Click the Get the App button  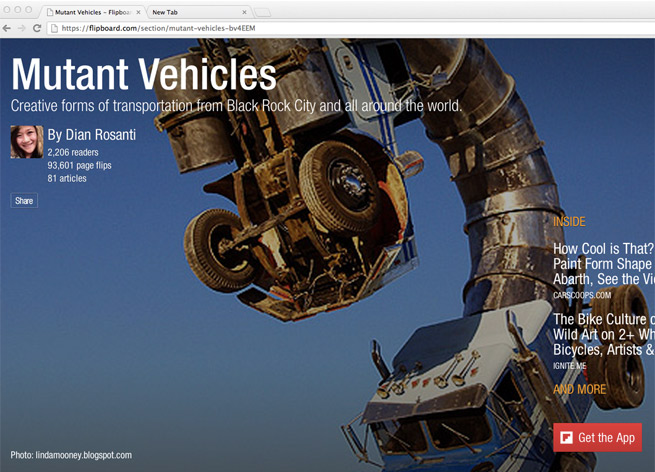(597, 437)
